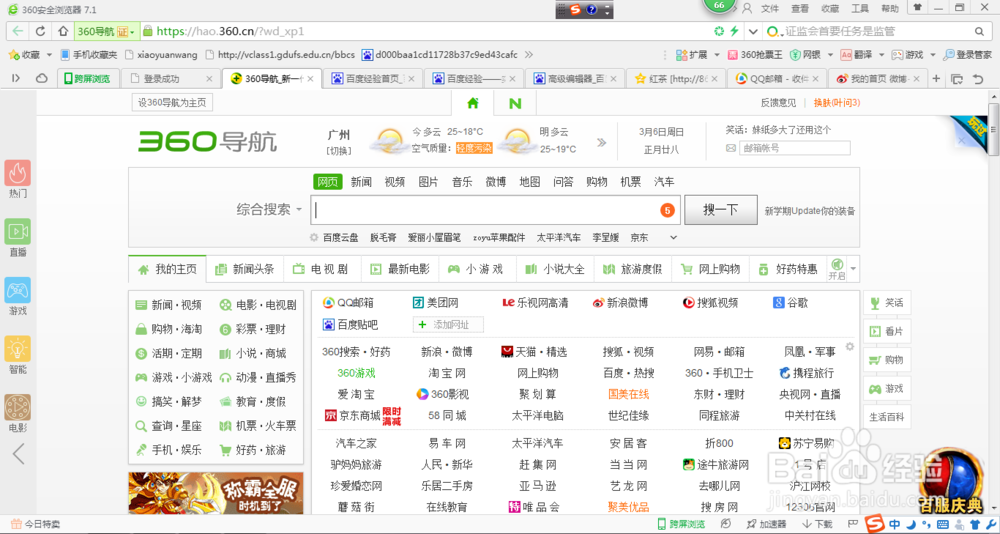Screen dimensions: 1000x534
Task: Toggle 跨屏浏览 in the status bar
Action: (x=680, y=524)
